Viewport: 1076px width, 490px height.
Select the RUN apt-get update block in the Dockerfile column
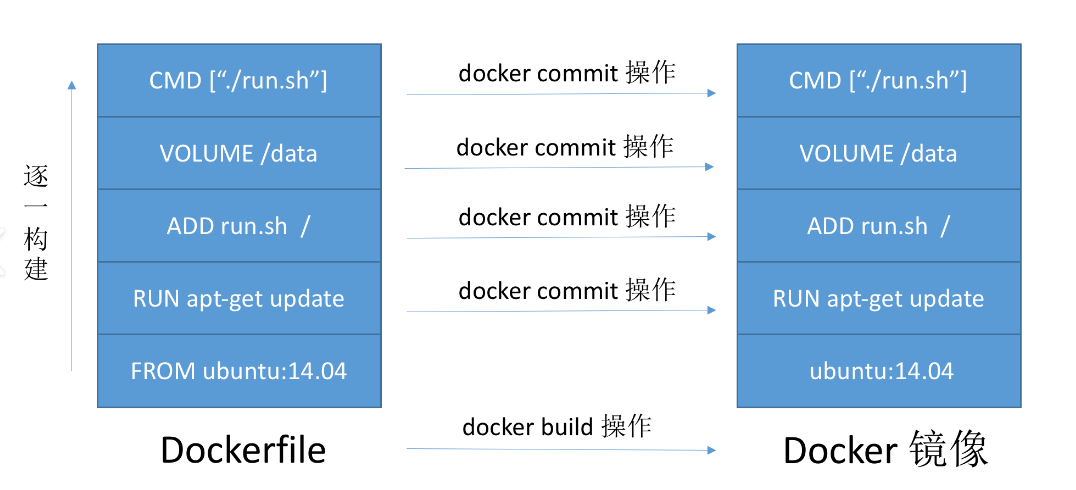pyautogui.click(x=239, y=298)
